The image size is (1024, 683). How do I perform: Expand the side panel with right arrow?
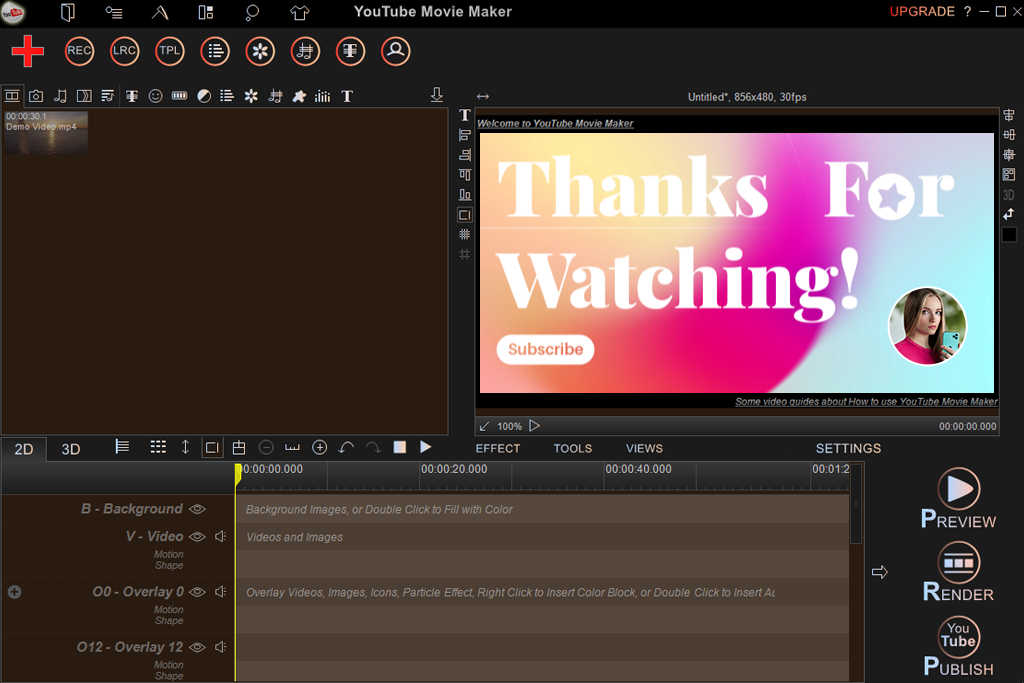pyautogui.click(x=880, y=572)
